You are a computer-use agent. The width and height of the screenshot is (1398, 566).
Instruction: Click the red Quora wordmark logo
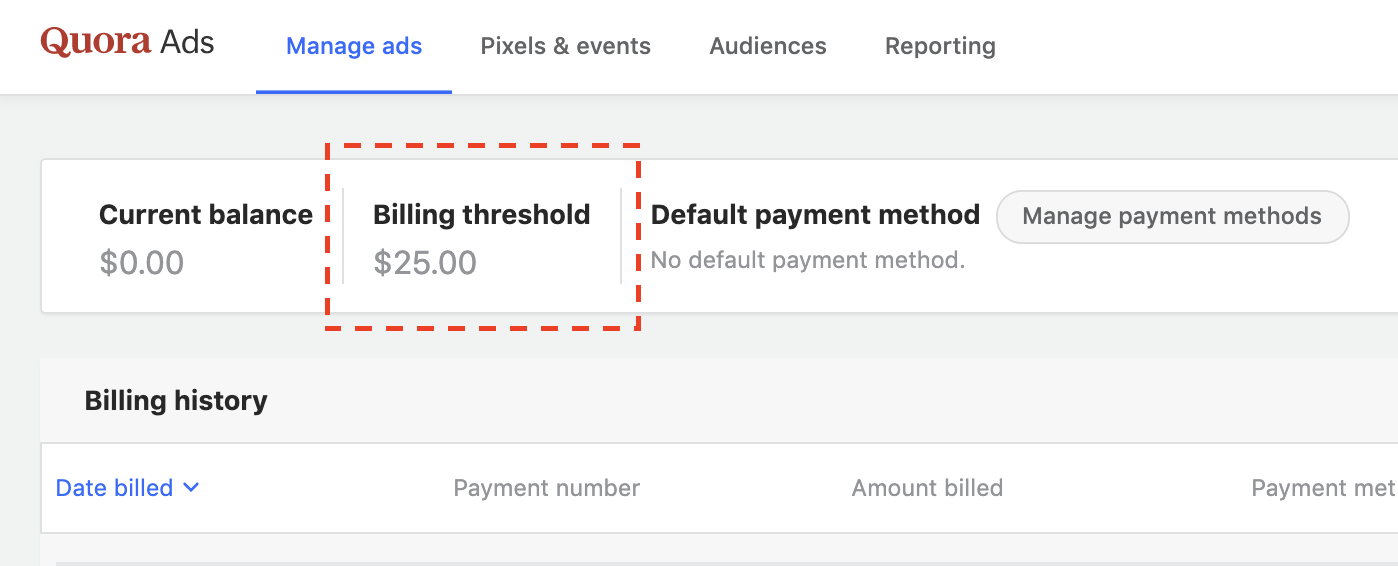click(x=95, y=42)
